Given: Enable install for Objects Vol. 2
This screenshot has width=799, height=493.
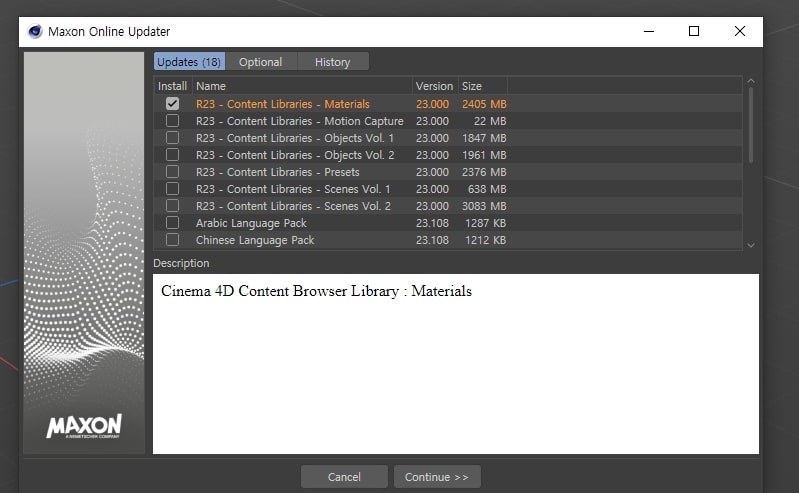Looking at the screenshot, I should pyautogui.click(x=172, y=154).
